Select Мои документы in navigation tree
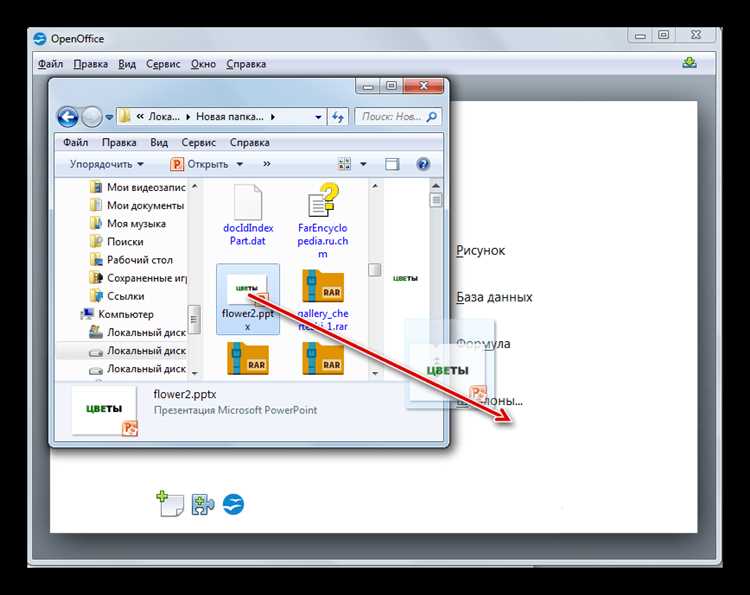The image size is (750, 595). 137,206
